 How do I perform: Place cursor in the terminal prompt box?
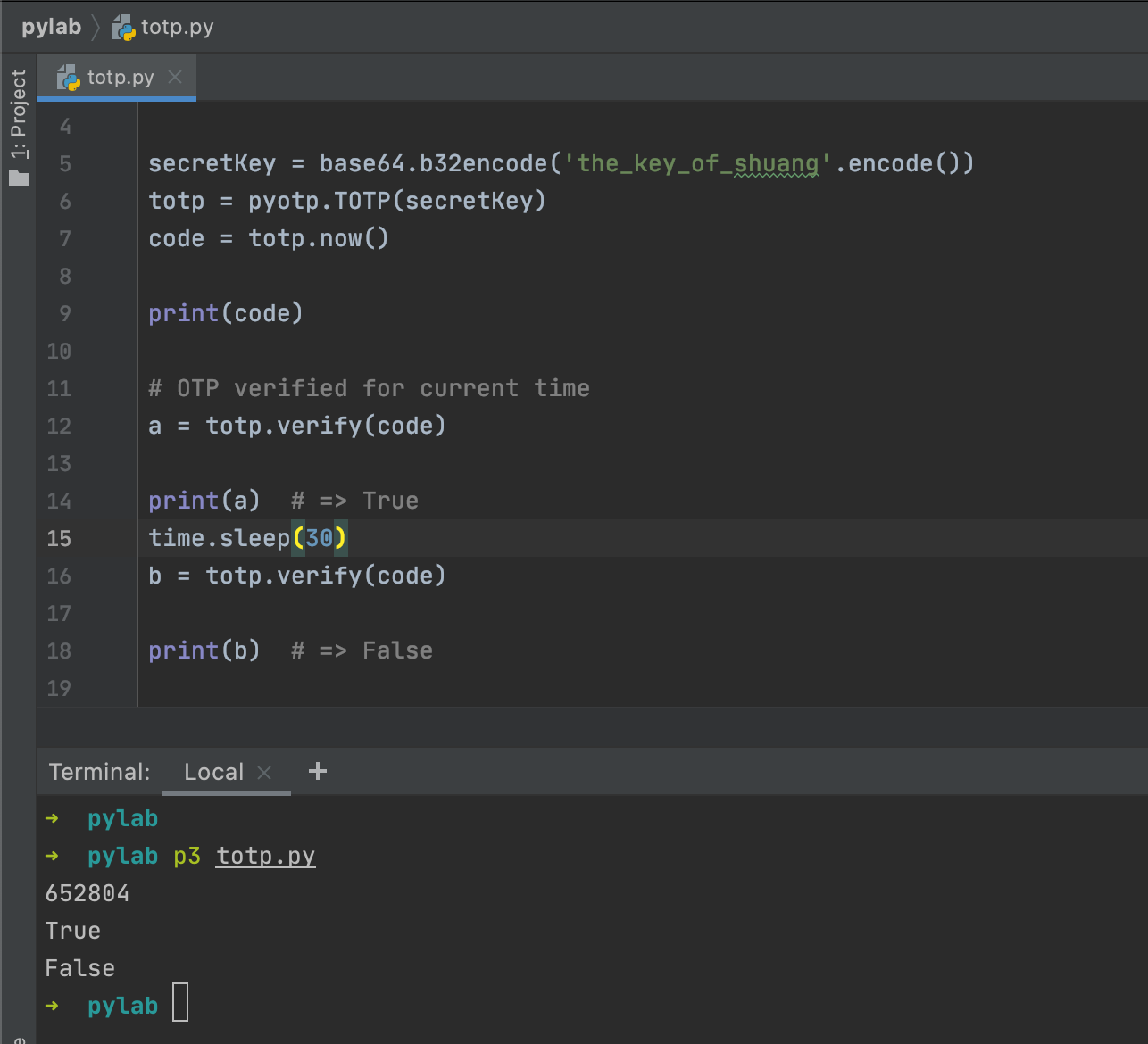pyautogui.click(x=180, y=1003)
